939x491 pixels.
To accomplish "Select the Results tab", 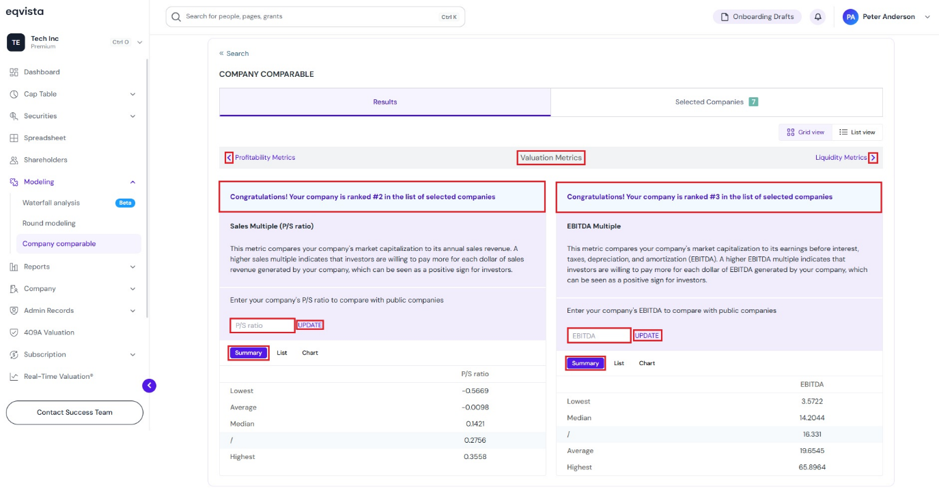I will click(385, 102).
